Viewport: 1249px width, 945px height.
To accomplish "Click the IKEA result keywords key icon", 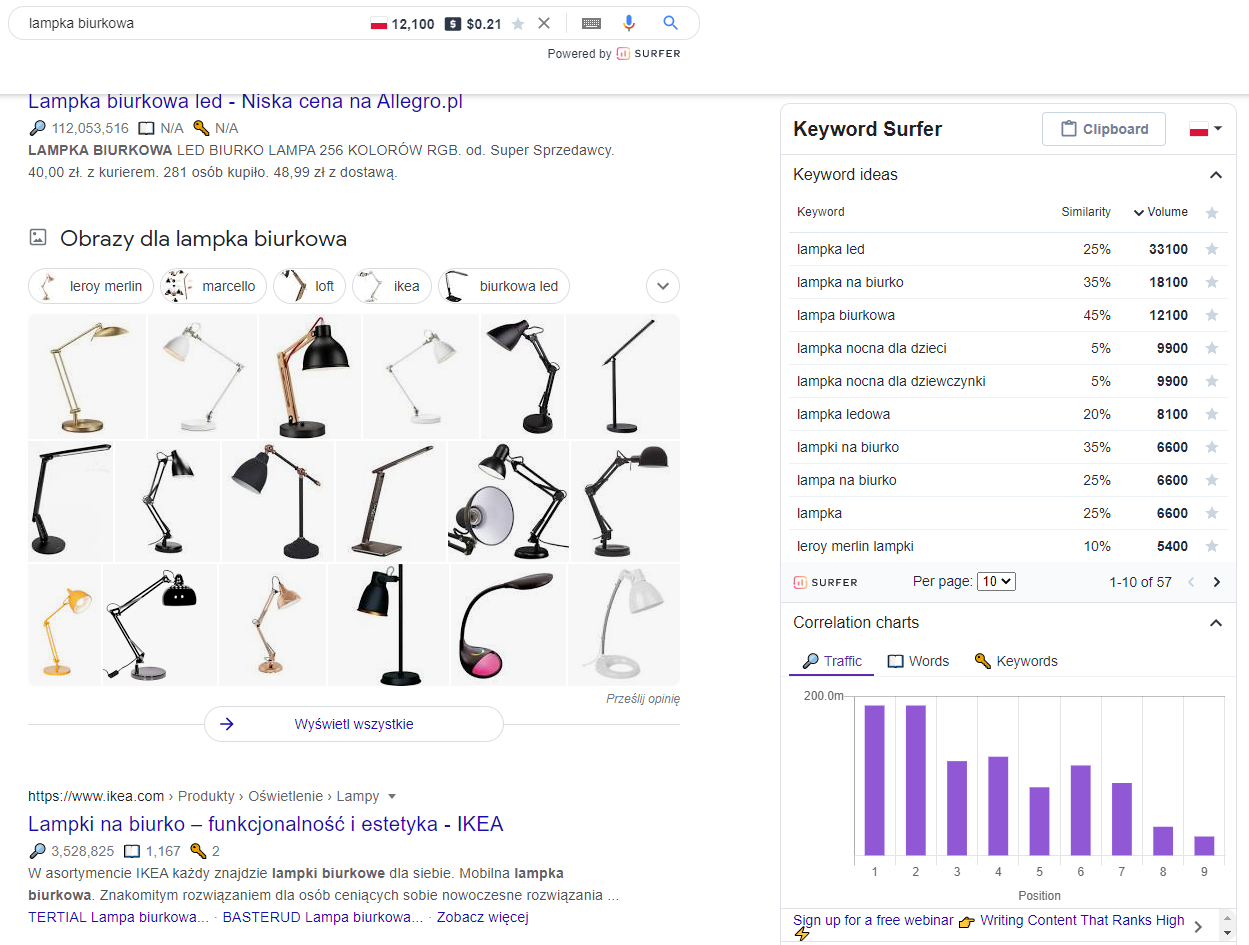I will click(198, 852).
